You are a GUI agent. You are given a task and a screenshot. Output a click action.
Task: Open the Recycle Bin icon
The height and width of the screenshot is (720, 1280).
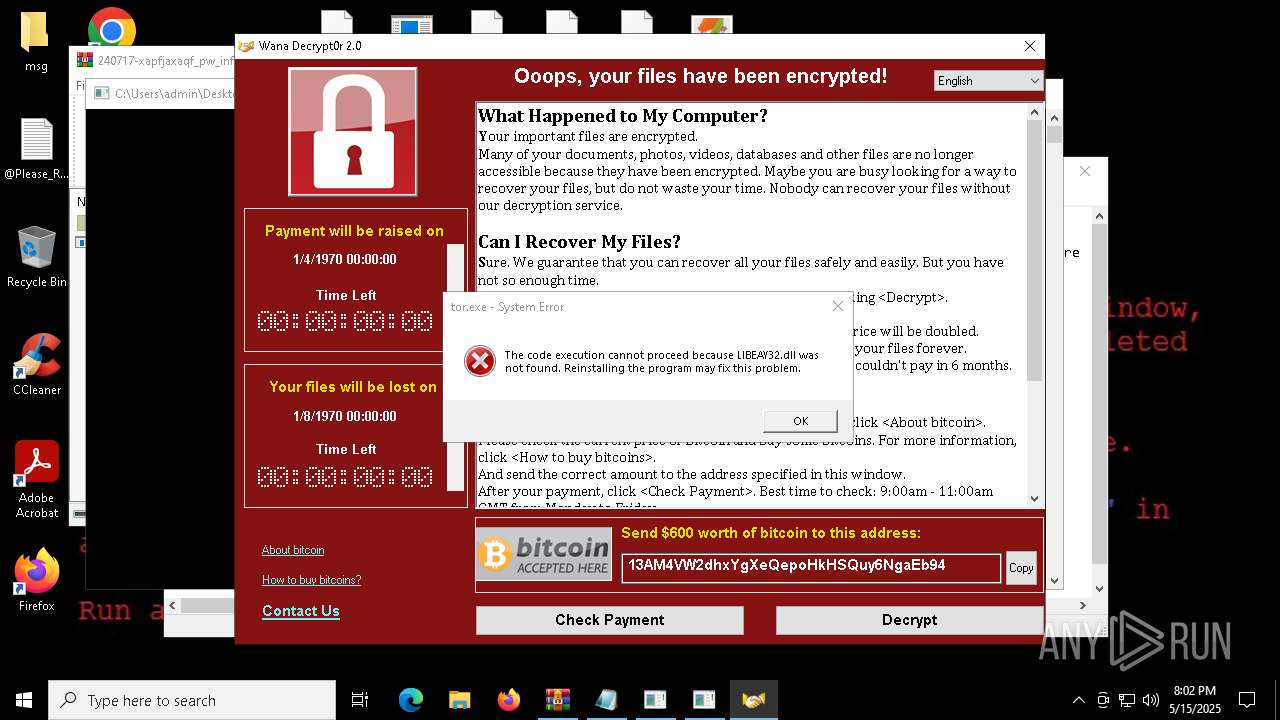36,257
